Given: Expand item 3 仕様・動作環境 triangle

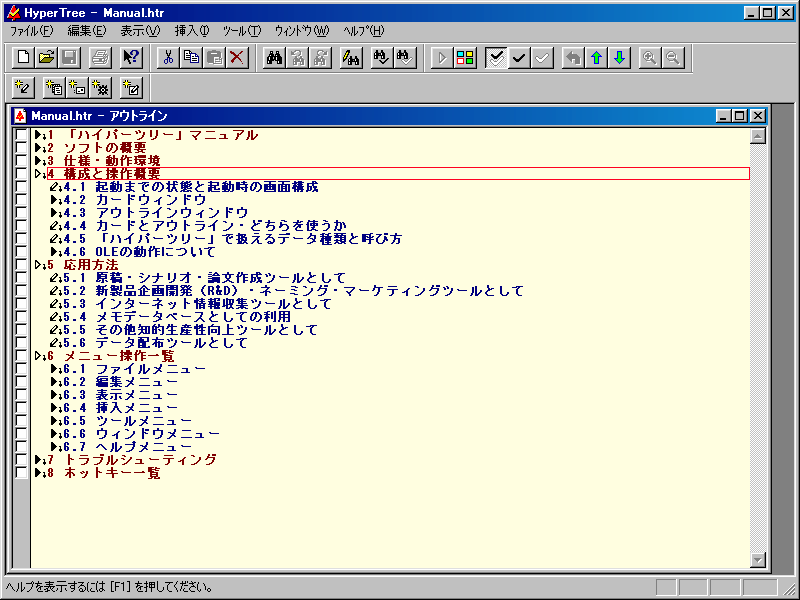Looking at the screenshot, I should click(38, 161).
